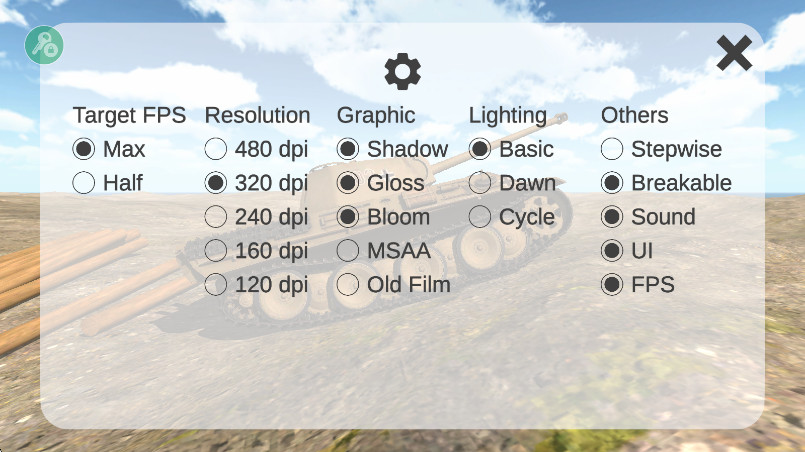805x452 pixels.
Task: Pick the 120 dpi resolution option
Action: (216, 285)
